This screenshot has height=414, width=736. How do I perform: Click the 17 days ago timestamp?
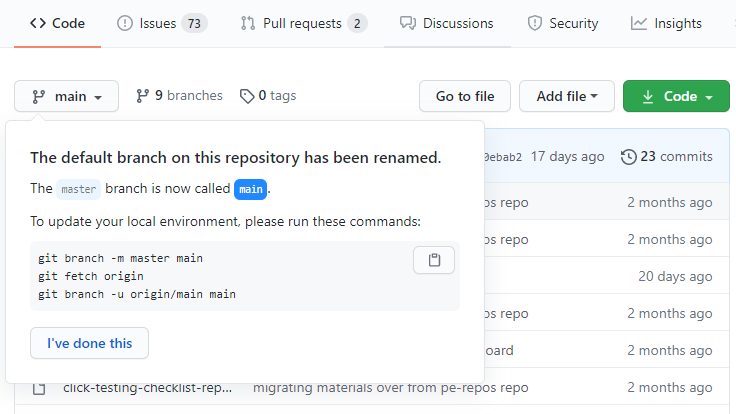click(567, 157)
